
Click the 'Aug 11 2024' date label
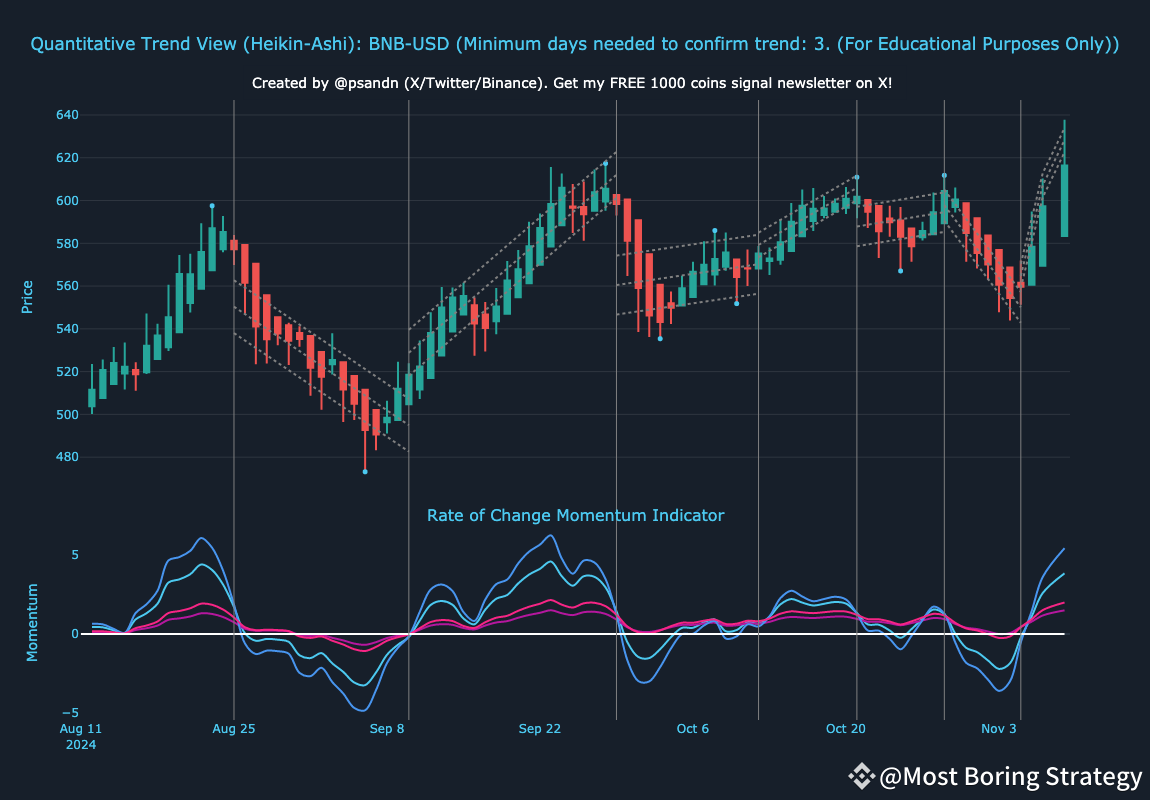click(81, 736)
